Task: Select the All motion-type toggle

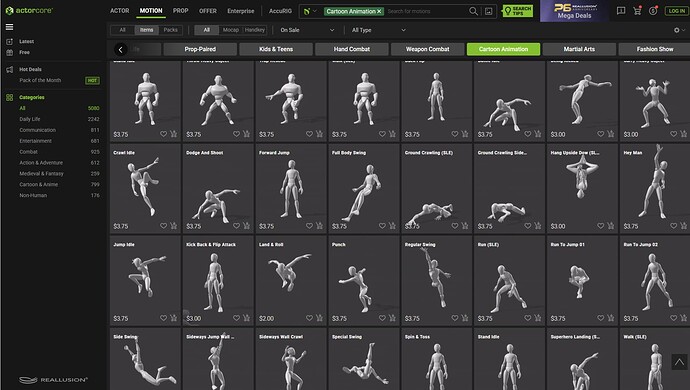Action: (x=206, y=30)
